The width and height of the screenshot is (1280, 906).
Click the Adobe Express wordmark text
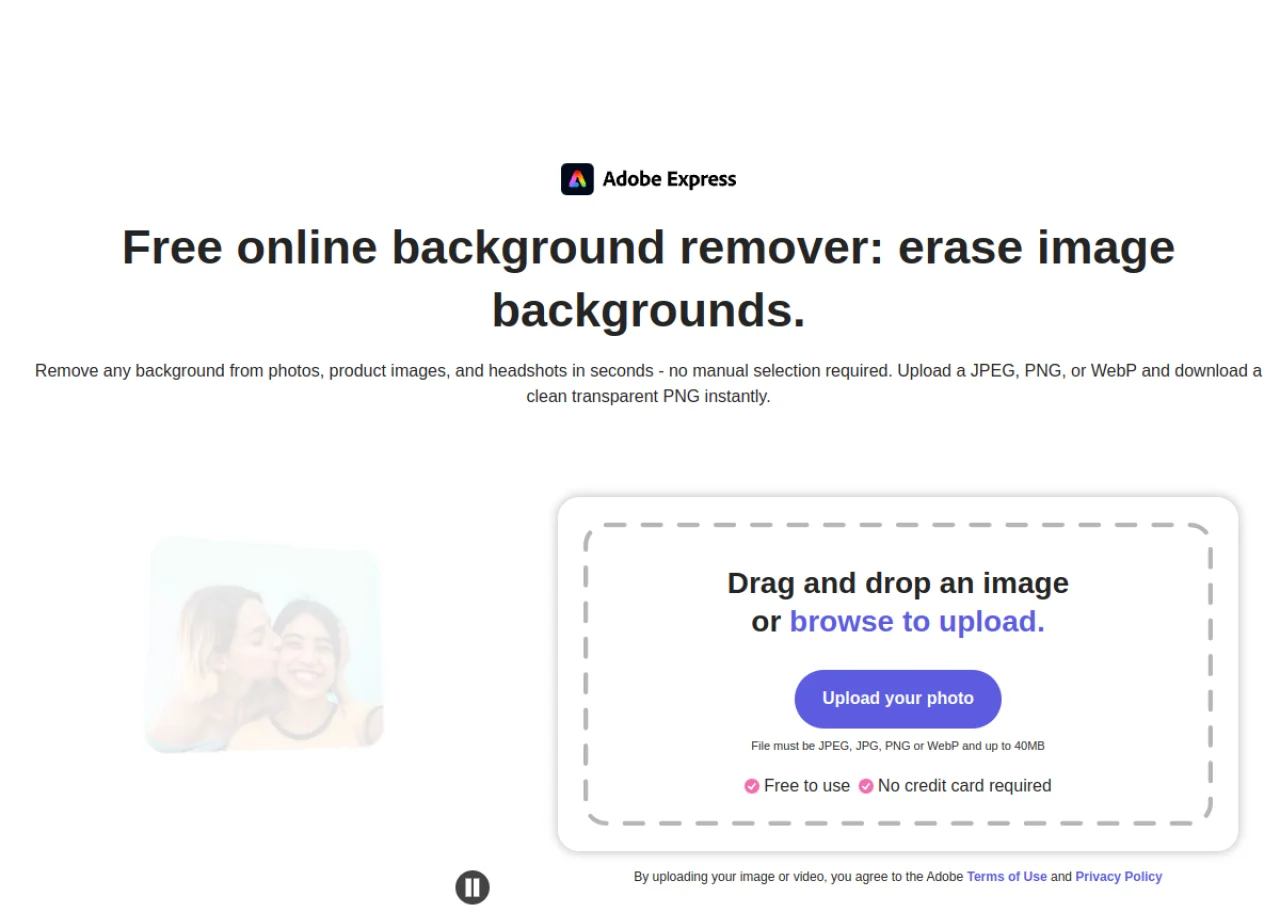669,180
